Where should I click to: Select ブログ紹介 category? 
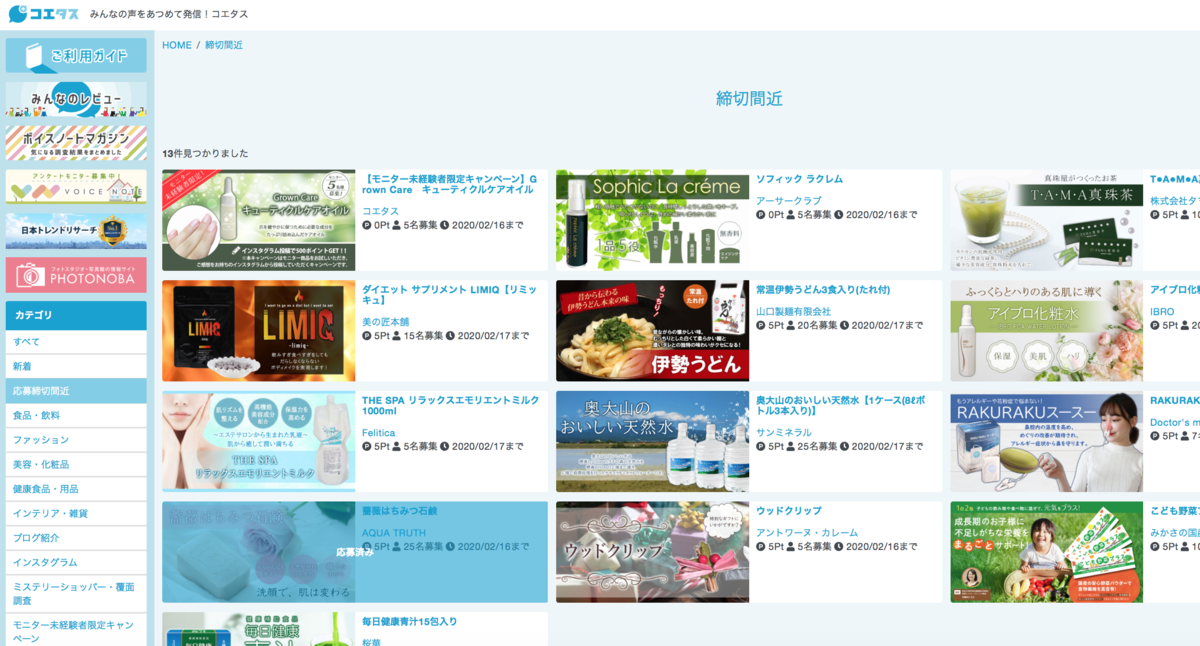click(x=76, y=538)
